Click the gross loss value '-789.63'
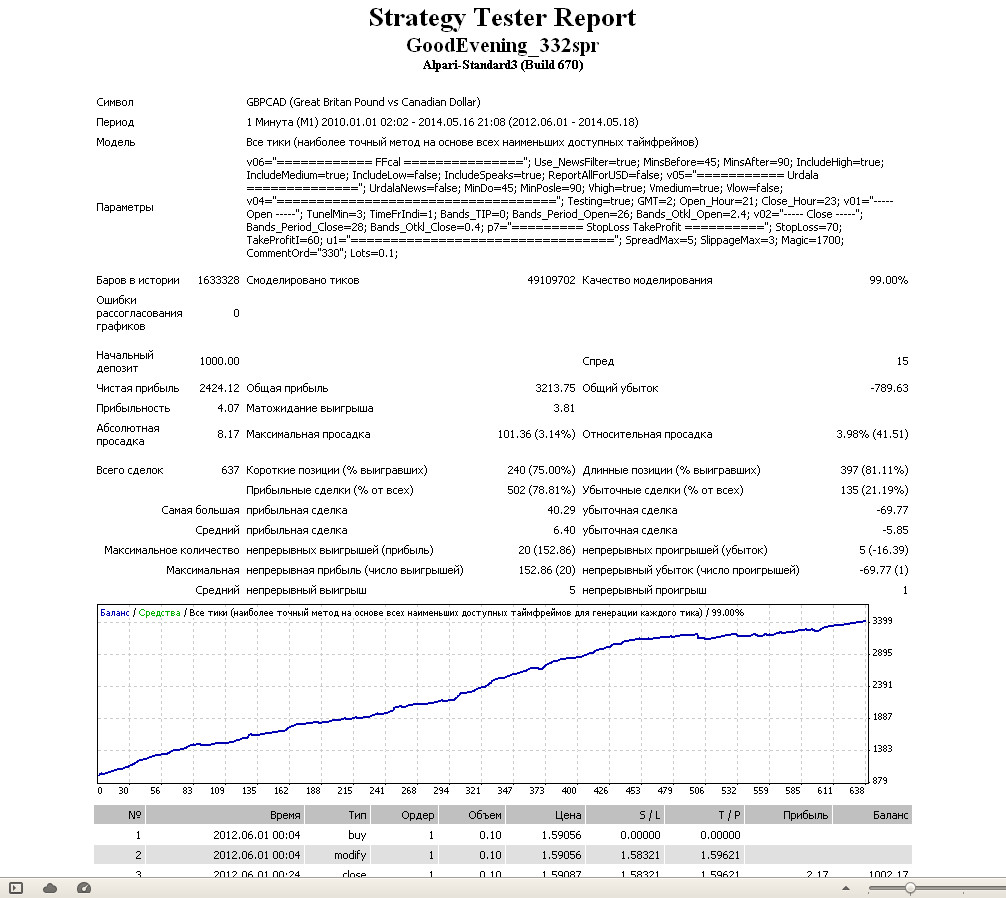Image resolution: width=1006 pixels, height=898 pixels. [889, 388]
